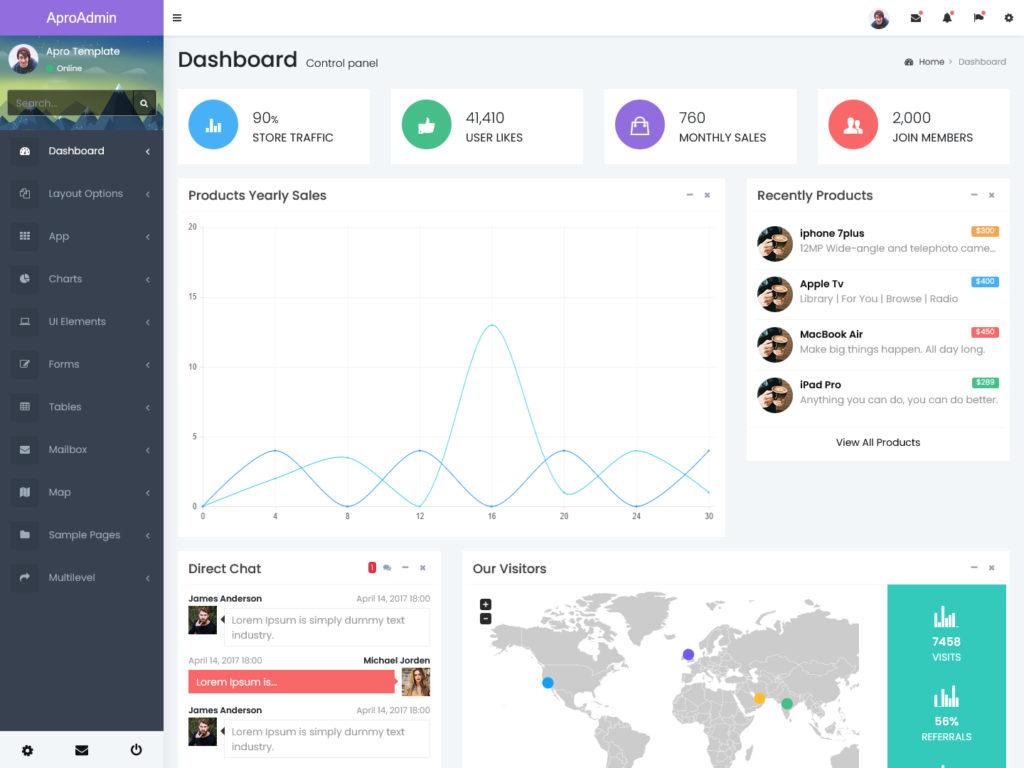Click the shopping bag Monthly Sales icon
Image resolution: width=1024 pixels, height=768 pixels.
click(639, 126)
